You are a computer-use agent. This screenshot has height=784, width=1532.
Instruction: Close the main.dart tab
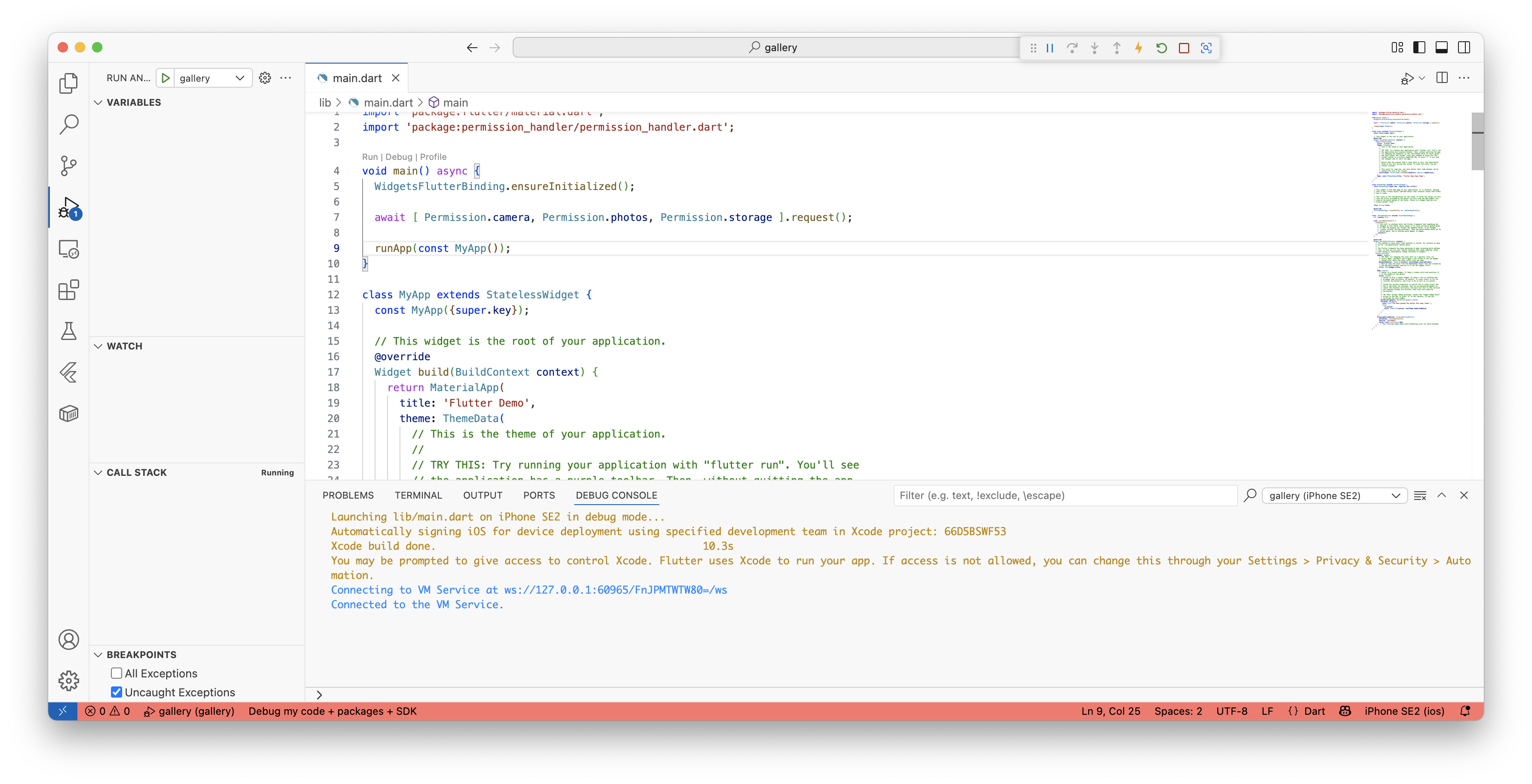point(396,78)
